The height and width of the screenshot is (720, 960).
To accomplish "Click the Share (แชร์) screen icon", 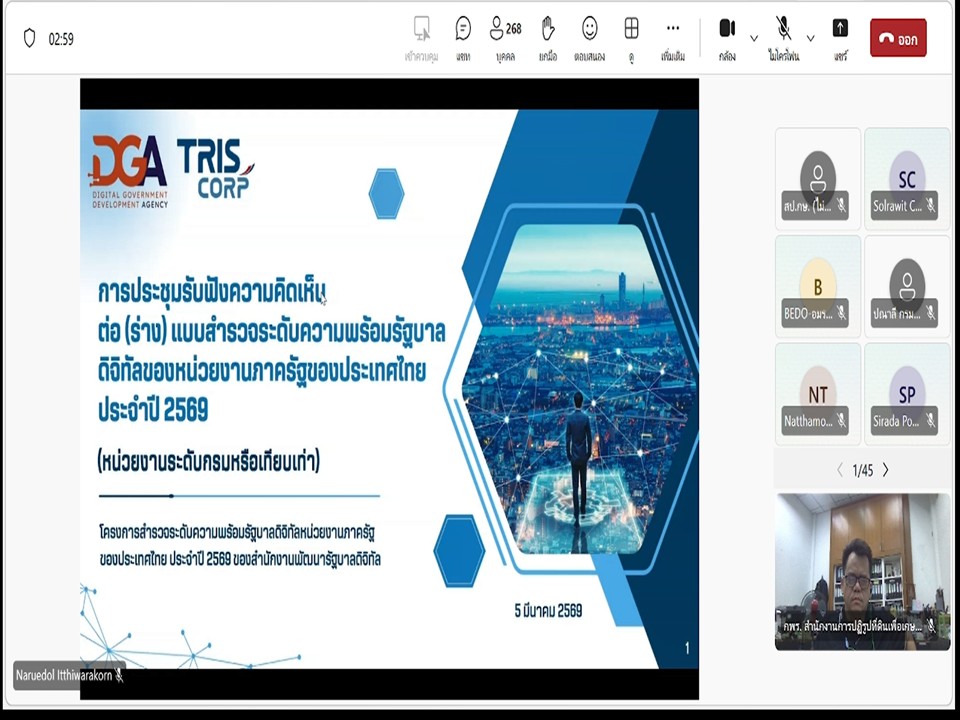I will [839, 30].
